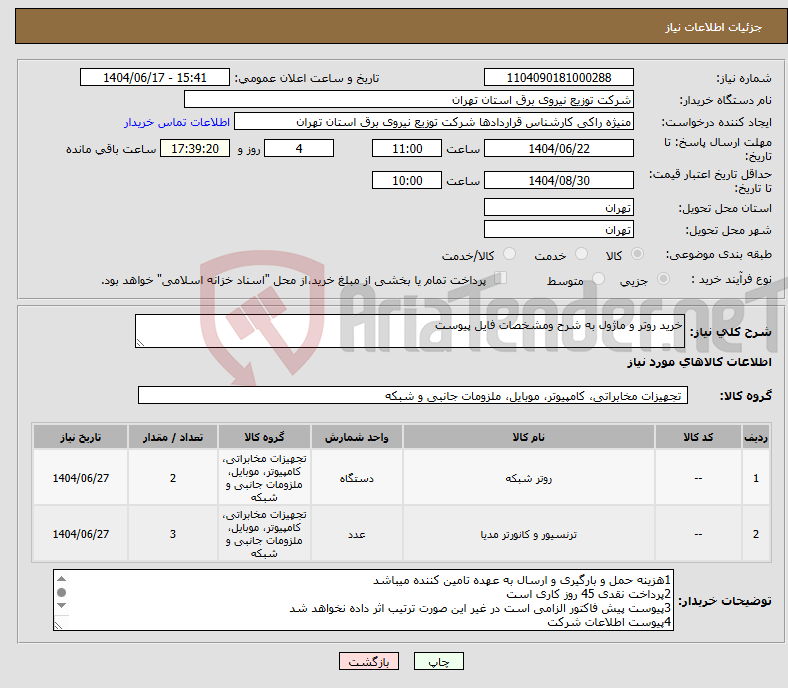The width and height of the screenshot is (788, 688).
Task: Click the buyer organization name field
Action: 409,100
